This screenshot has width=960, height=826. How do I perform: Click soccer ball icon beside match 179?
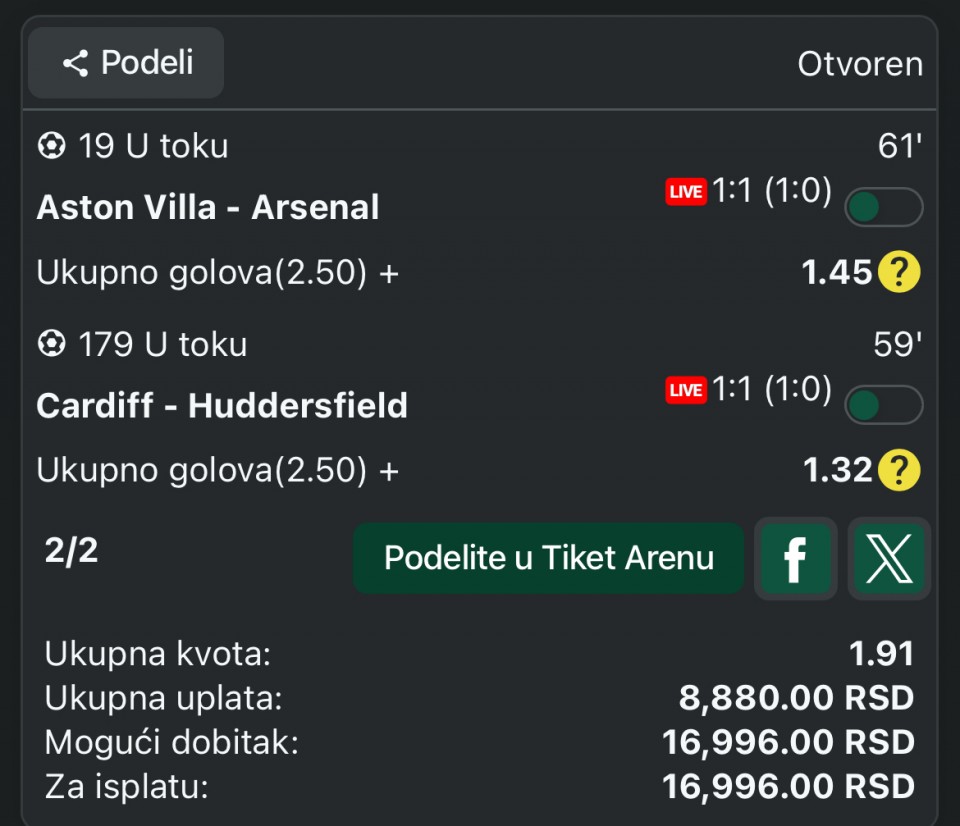(50, 345)
